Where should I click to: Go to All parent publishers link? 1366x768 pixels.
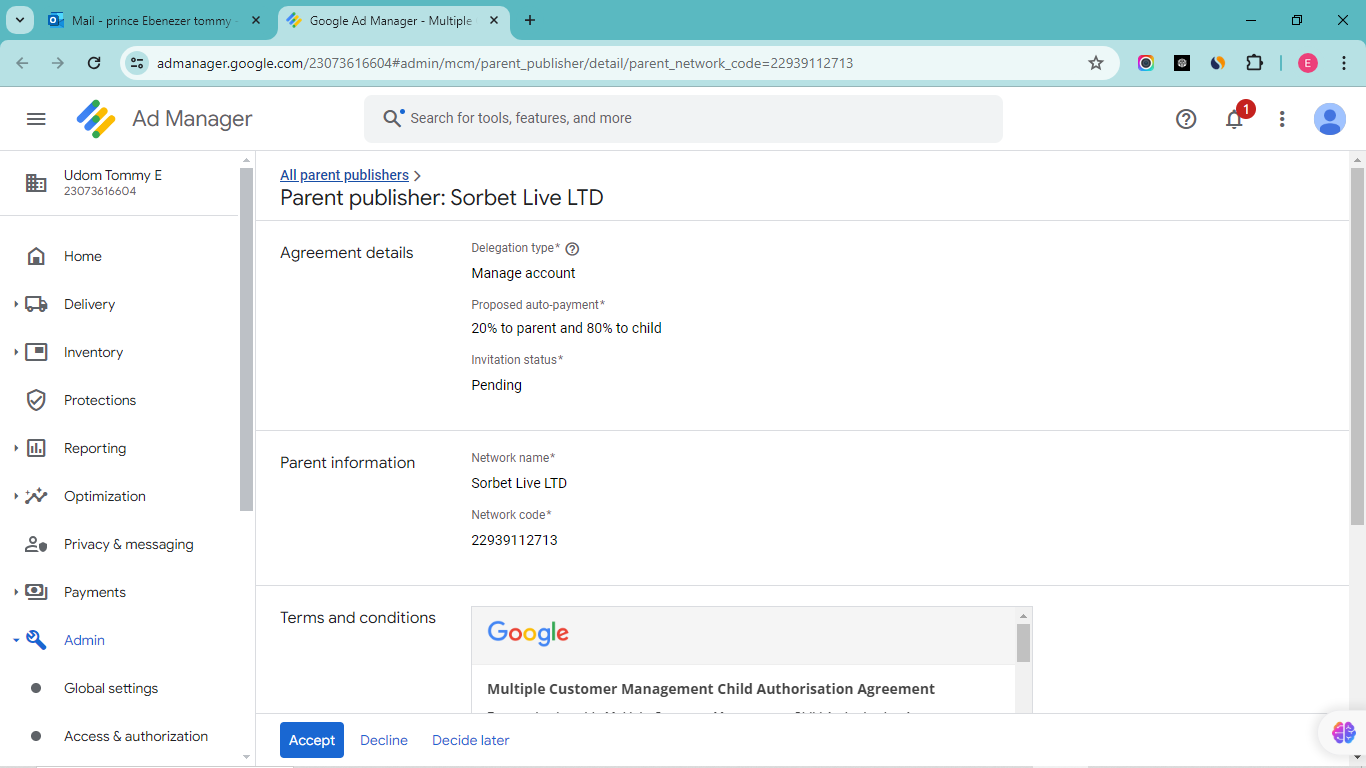click(x=344, y=175)
